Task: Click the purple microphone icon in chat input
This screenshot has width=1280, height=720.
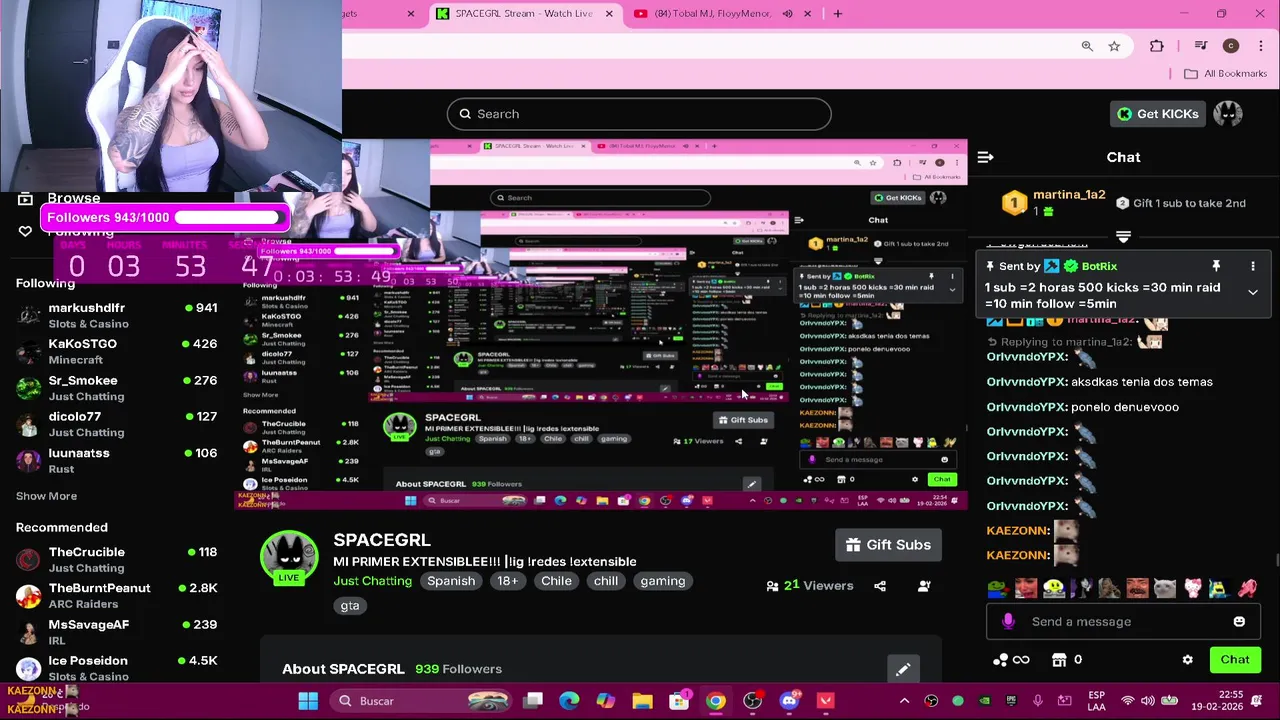Action: pyautogui.click(x=1008, y=621)
